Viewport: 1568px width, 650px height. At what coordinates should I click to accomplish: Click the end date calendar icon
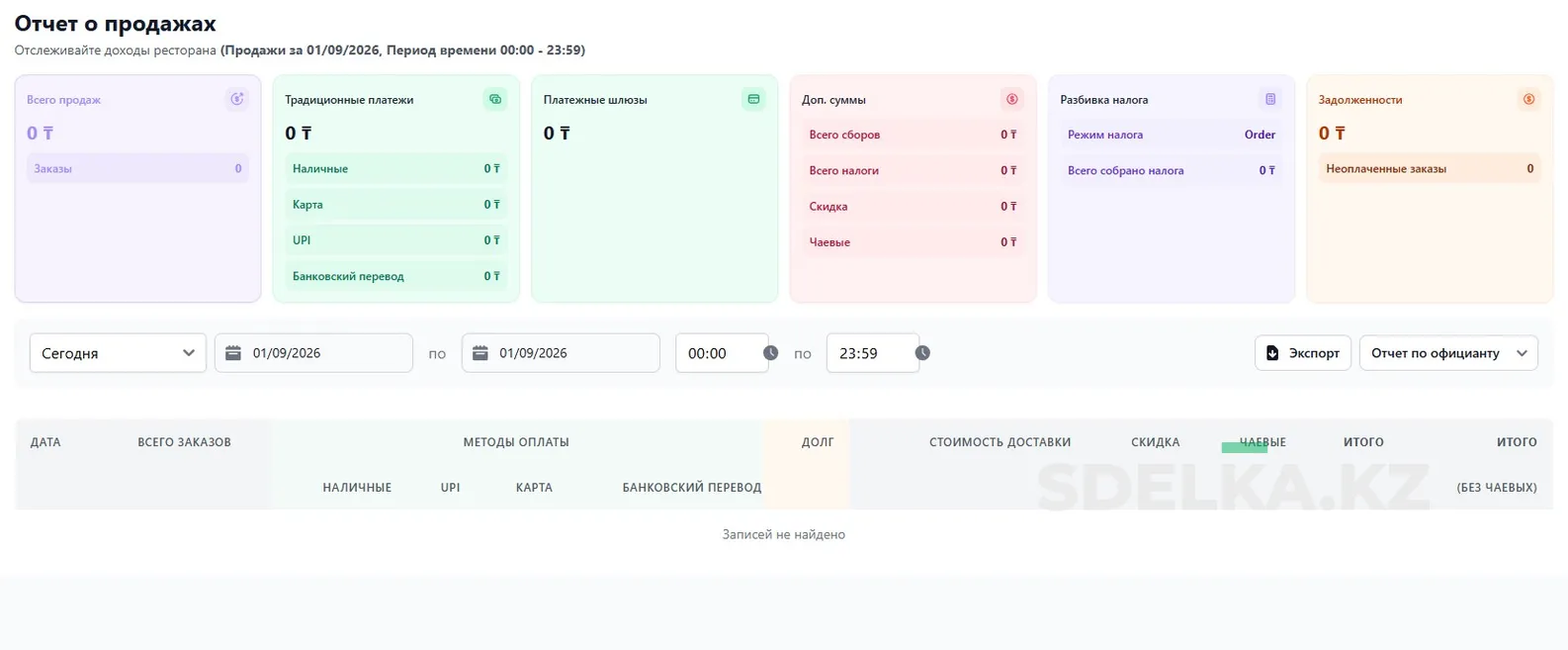pyautogui.click(x=480, y=353)
